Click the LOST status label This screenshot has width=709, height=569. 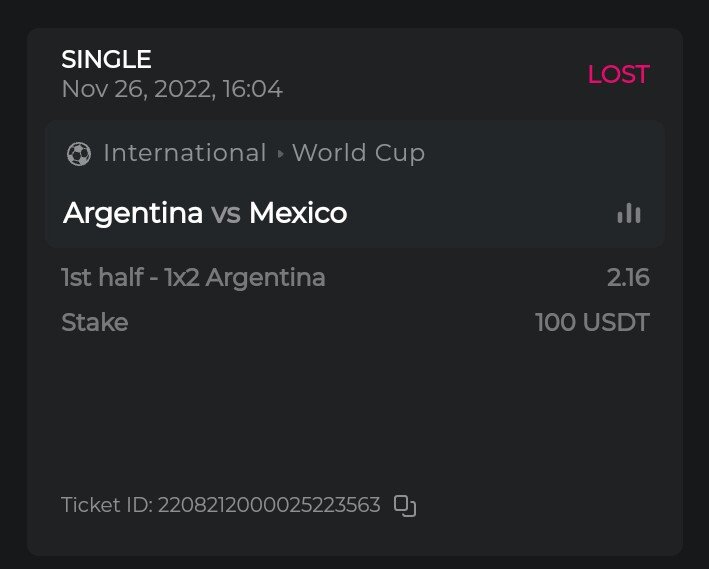[618, 75]
